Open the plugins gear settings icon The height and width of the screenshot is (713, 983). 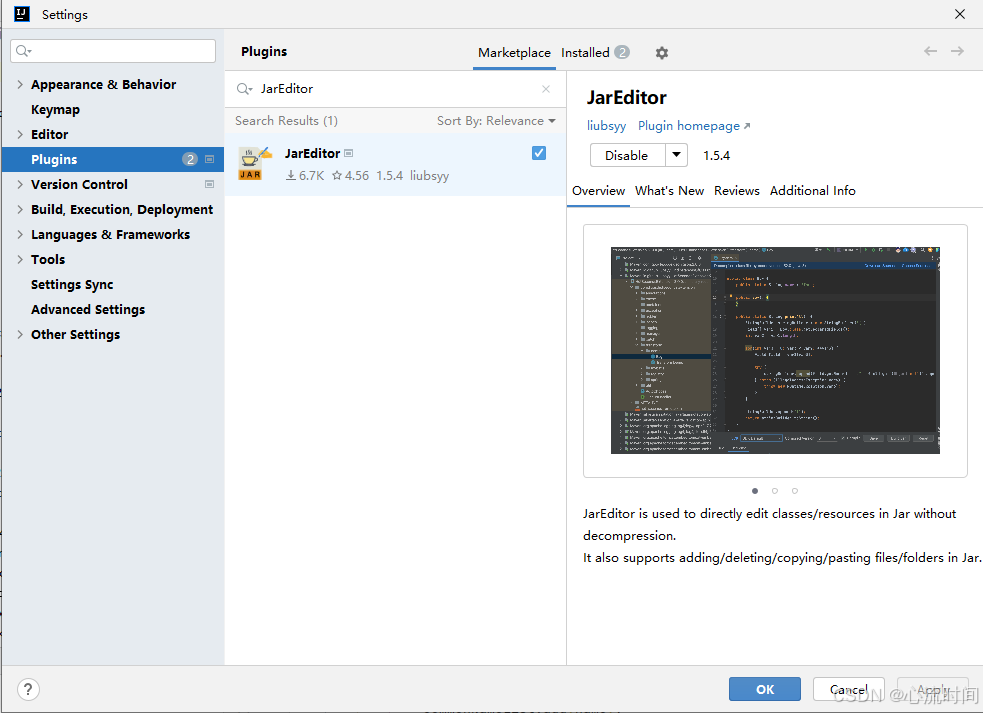click(x=661, y=53)
